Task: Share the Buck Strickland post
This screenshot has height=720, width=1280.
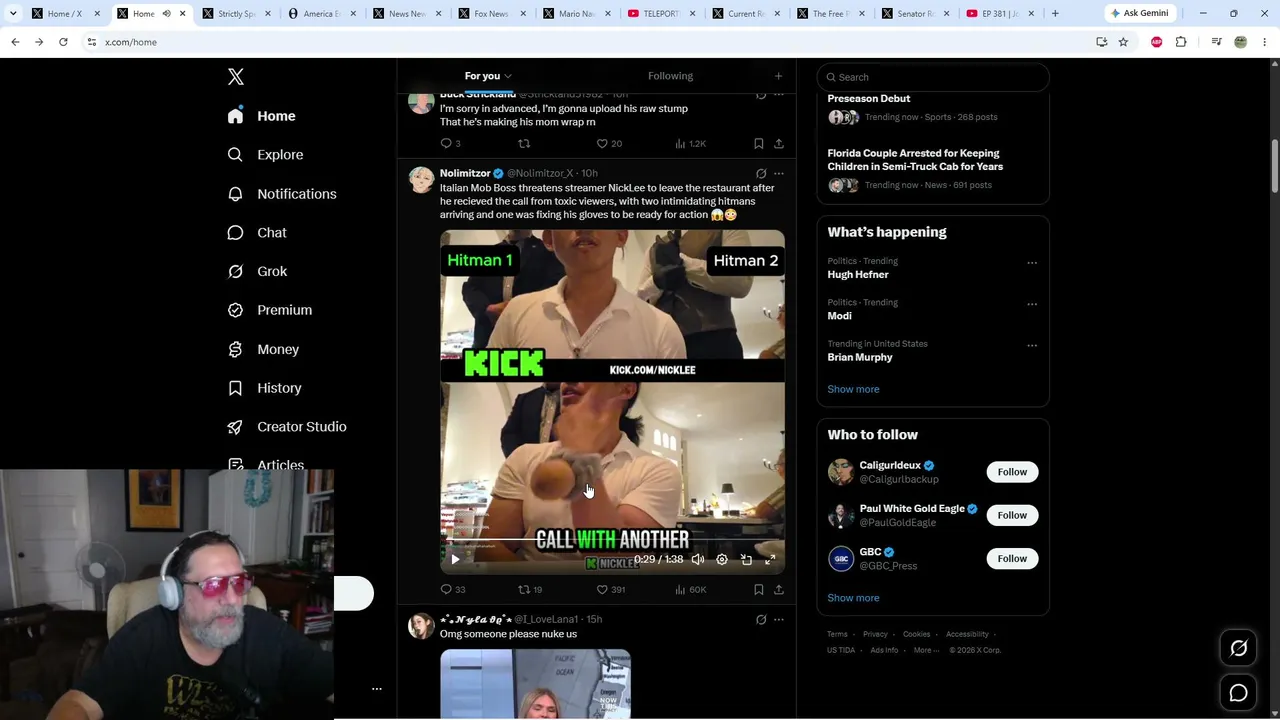Action: coord(779,144)
